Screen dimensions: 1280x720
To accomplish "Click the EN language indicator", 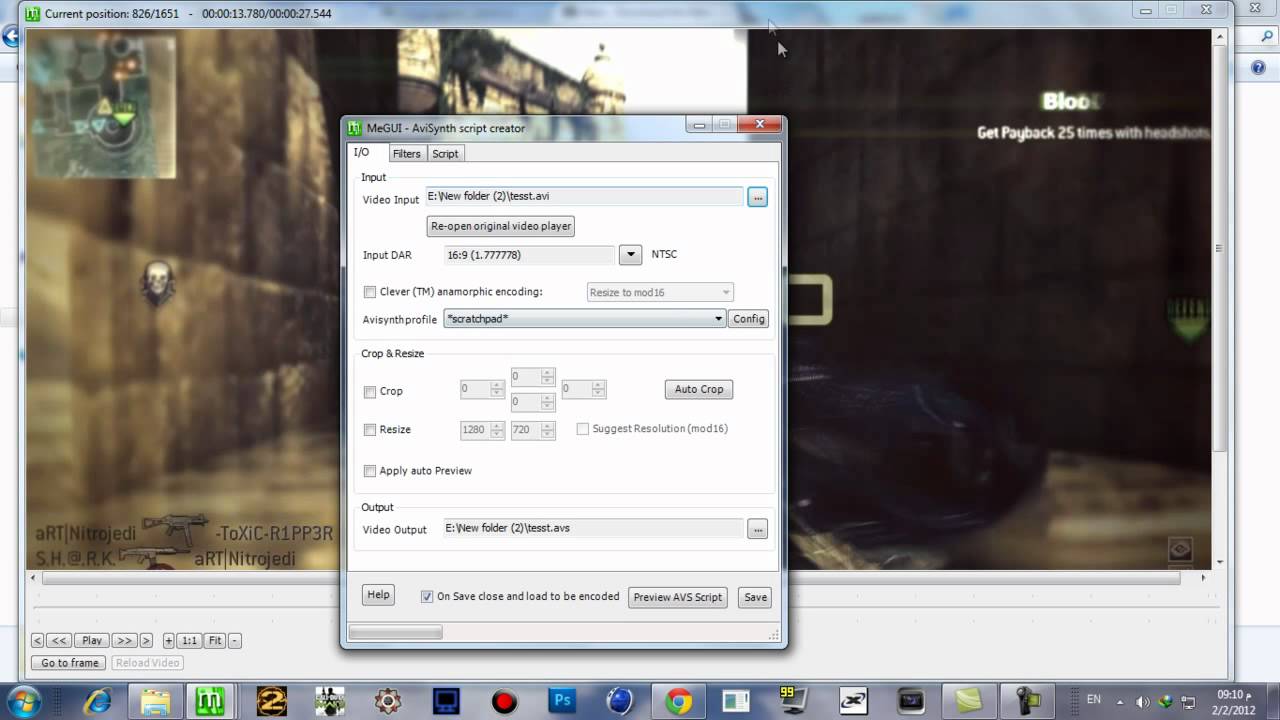I will [x=1094, y=700].
